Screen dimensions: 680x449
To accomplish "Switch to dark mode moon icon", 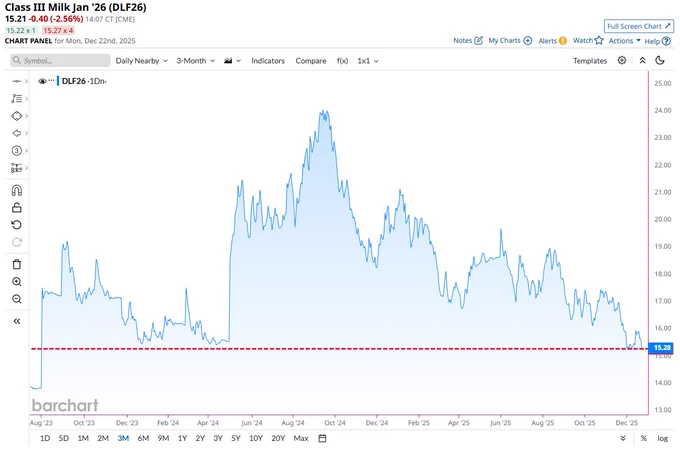I will 660,60.
